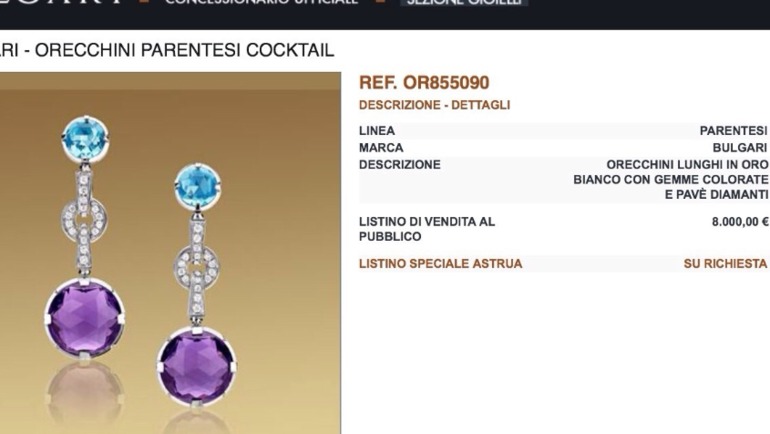Image resolution: width=770 pixels, height=434 pixels.
Task: Click the Orecchini Lunghi description text
Action: [671, 180]
